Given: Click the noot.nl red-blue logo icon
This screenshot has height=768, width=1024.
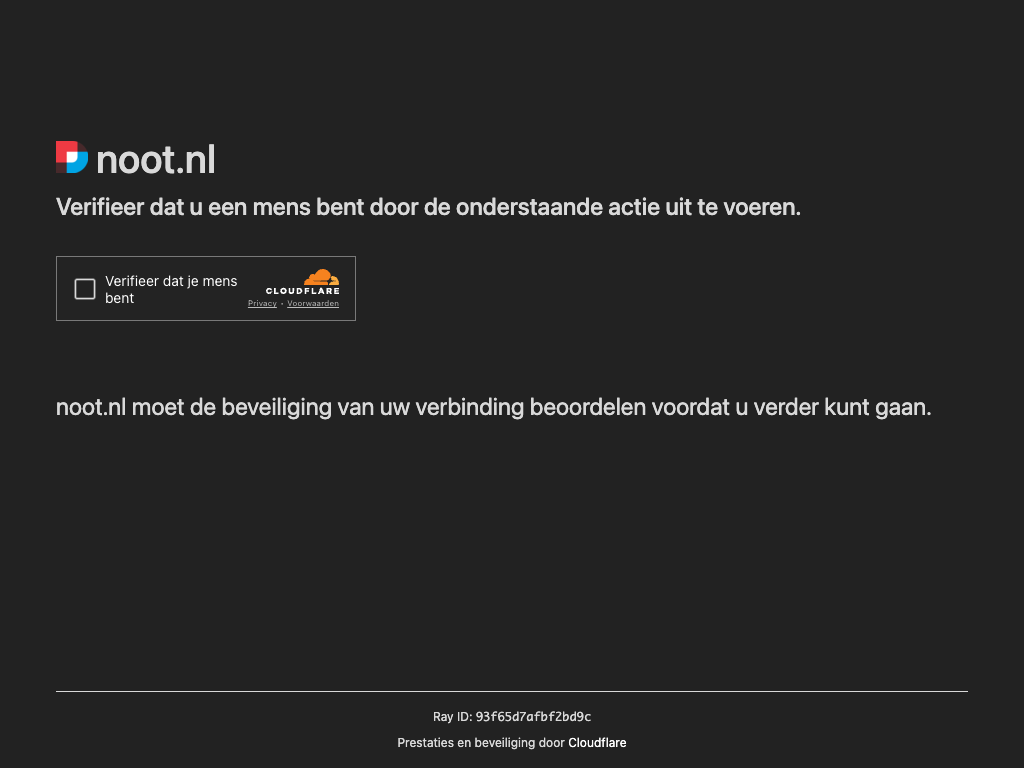Looking at the screenshot, I should (x=72, y=157).
